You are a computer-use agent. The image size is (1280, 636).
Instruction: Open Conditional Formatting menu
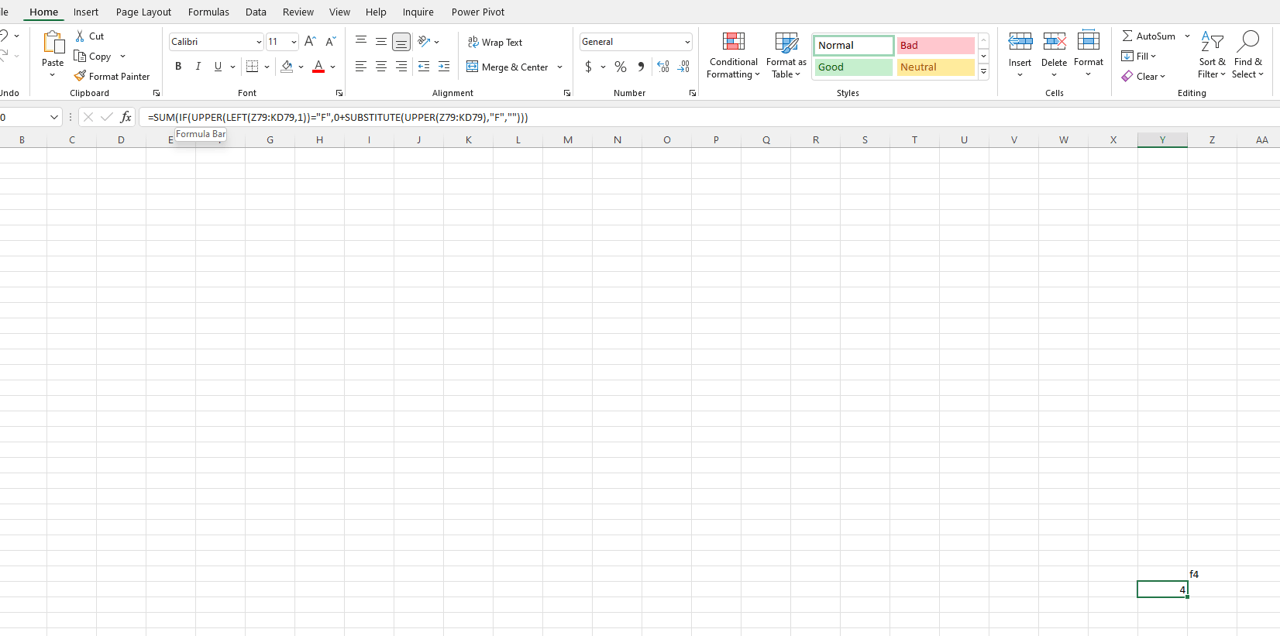pyautogui.click(x=733, y=55)
